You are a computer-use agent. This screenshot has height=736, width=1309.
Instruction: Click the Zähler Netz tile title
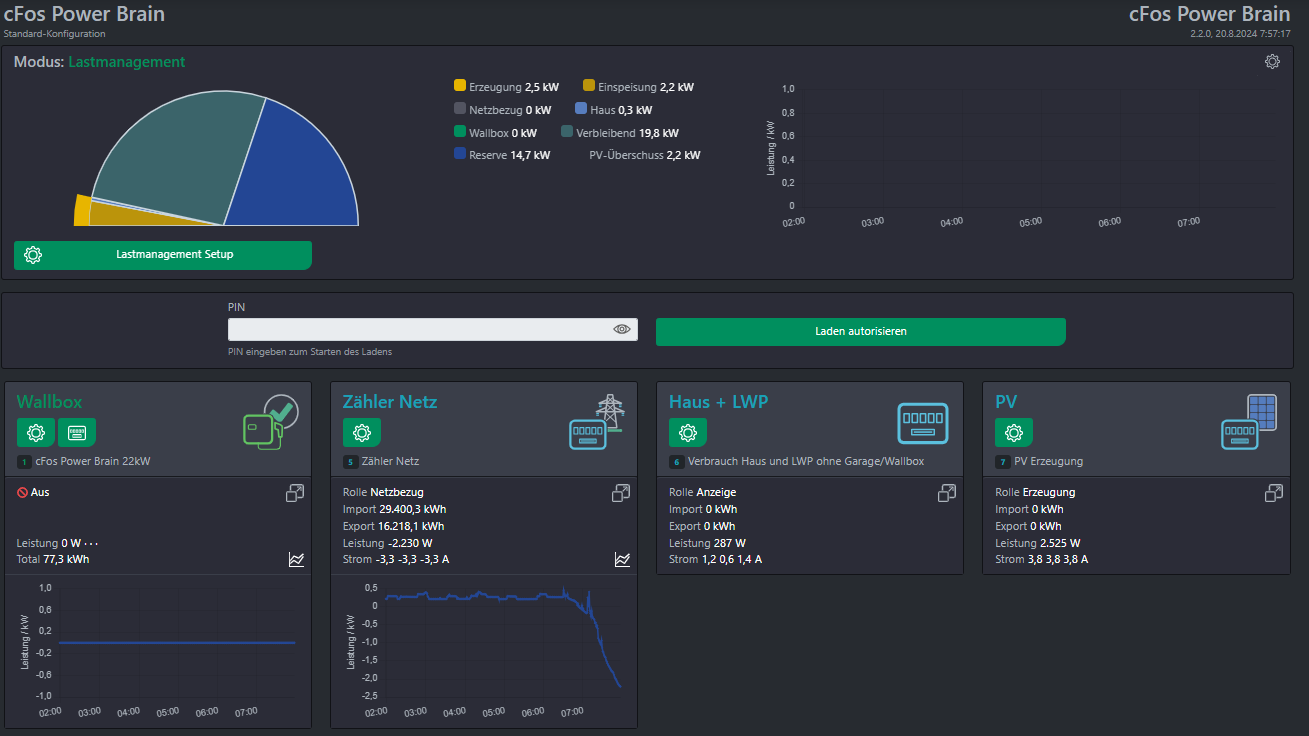[x=390, y=402]
